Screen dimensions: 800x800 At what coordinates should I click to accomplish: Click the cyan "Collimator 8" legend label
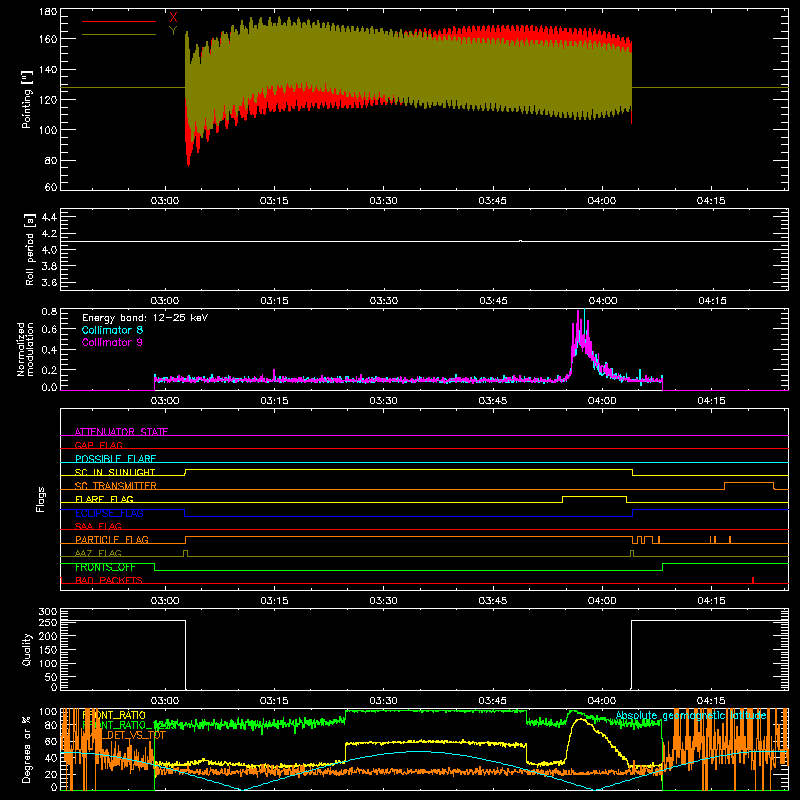click(x=112, y=330)
